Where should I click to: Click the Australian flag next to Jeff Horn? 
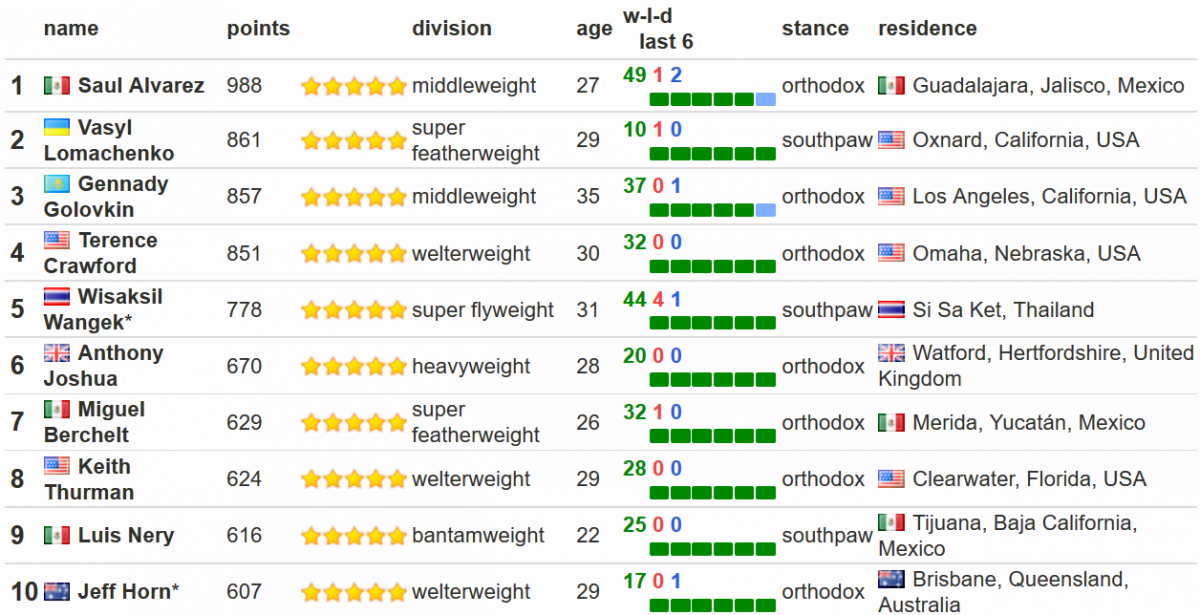click(x=57, y=591)
